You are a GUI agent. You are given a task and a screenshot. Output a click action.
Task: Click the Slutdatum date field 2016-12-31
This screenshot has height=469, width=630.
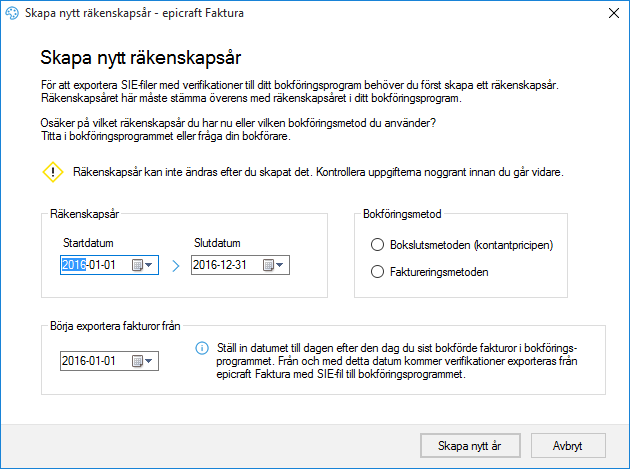coord(240,265)
